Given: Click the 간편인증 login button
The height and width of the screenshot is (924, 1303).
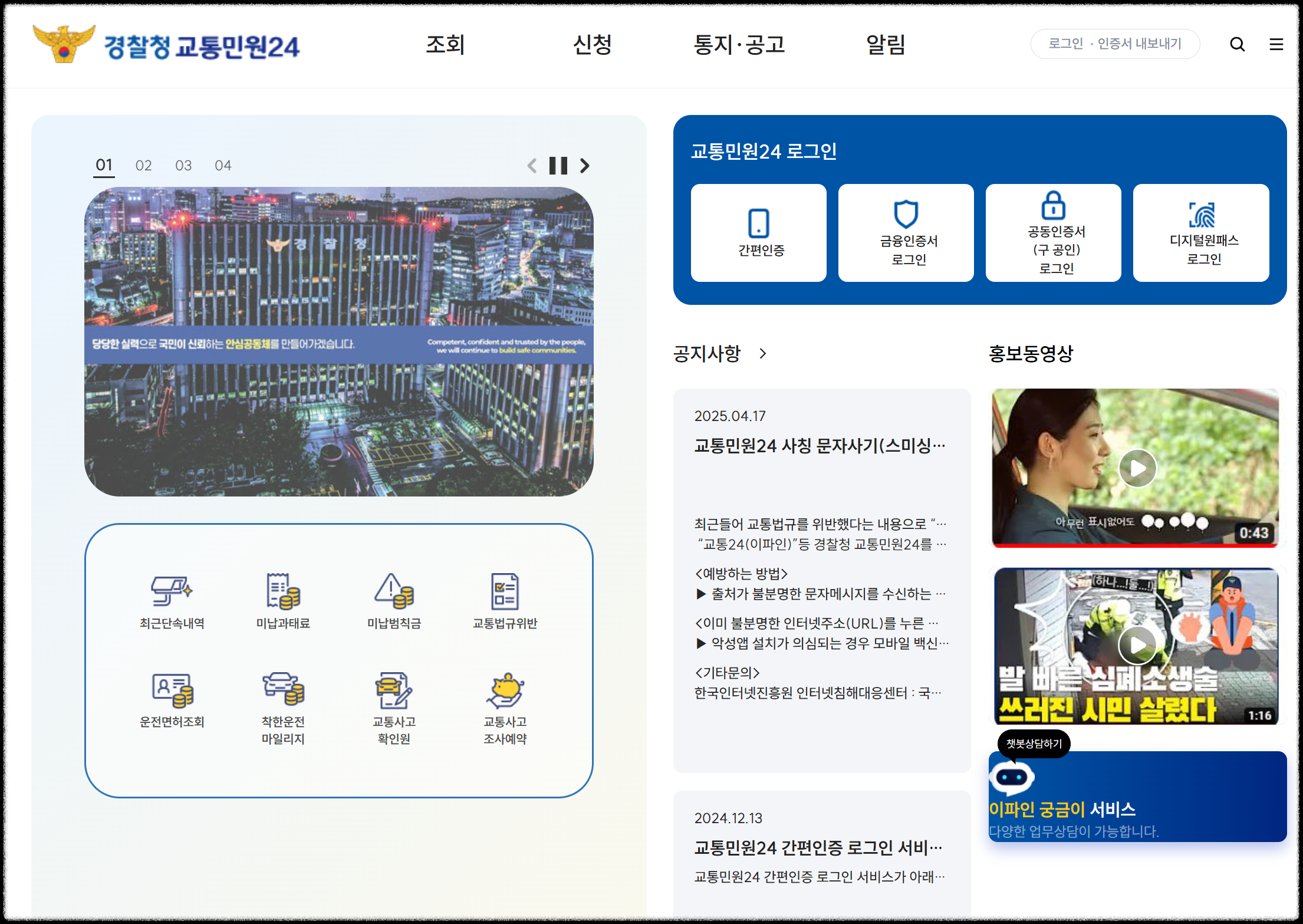Looking at the screenshot, I should tap(759, 233).
